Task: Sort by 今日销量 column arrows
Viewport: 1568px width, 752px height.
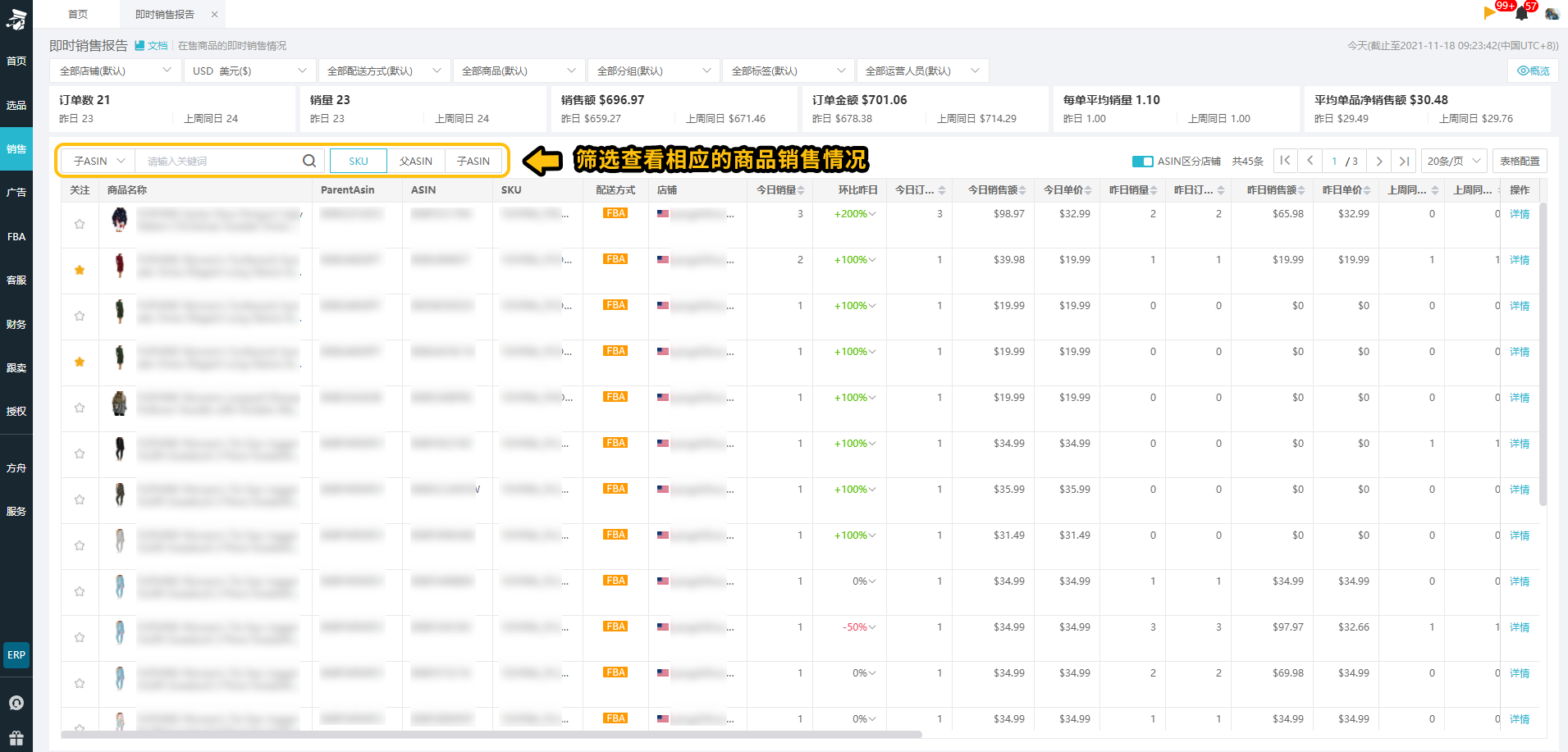Action: [801, 190]
